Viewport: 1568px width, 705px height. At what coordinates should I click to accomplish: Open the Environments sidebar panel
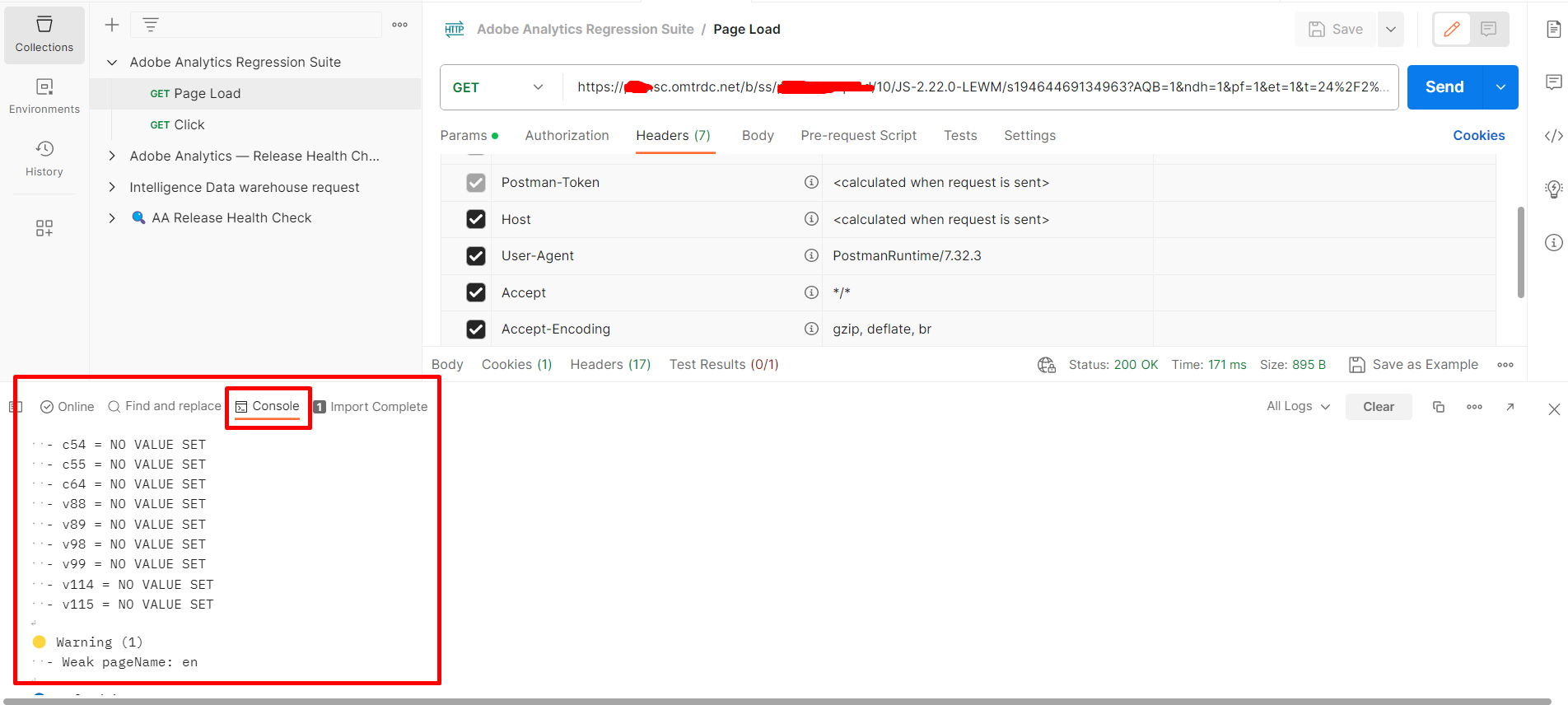pos(44,96)
